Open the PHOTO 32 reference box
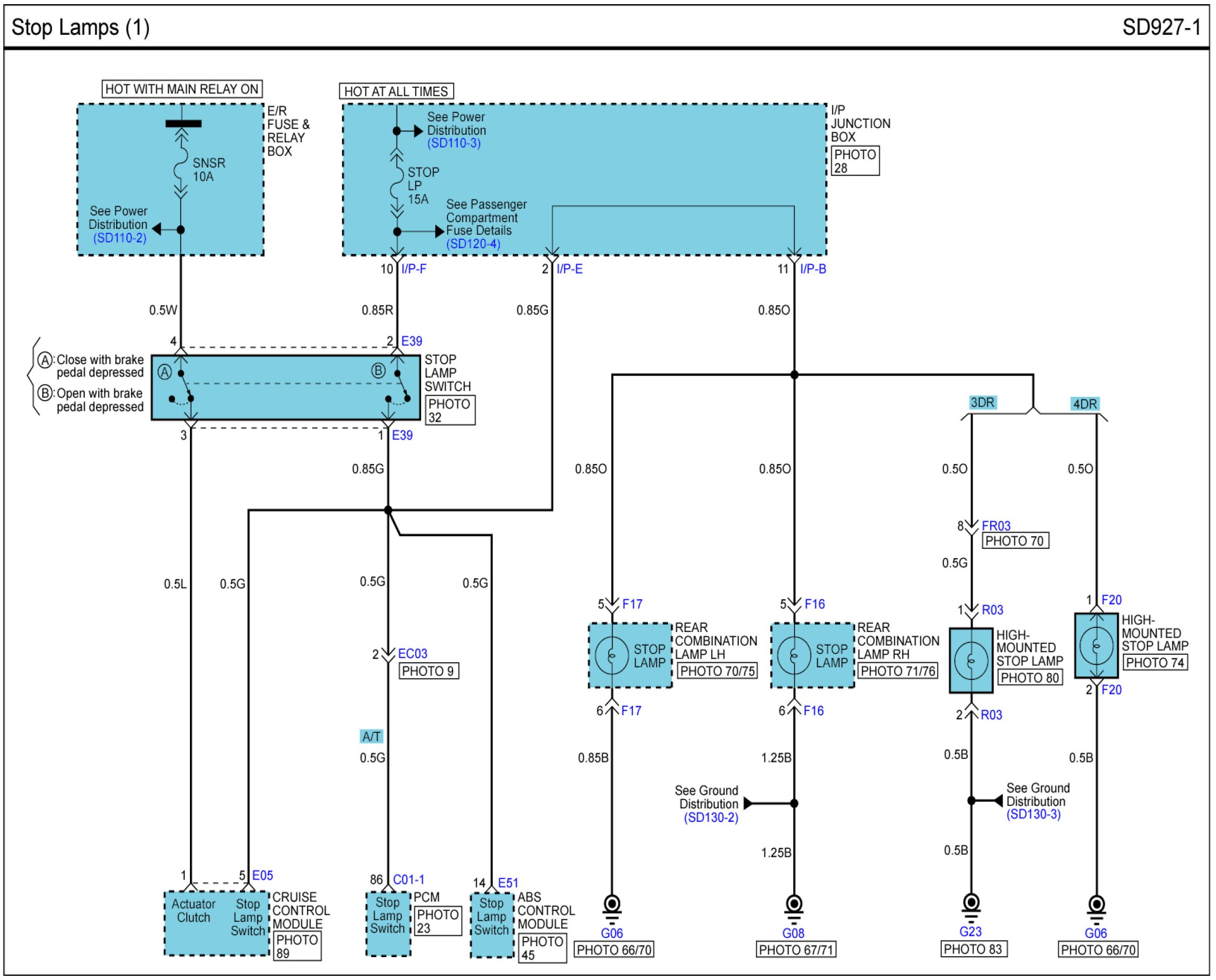 [450, 410]
